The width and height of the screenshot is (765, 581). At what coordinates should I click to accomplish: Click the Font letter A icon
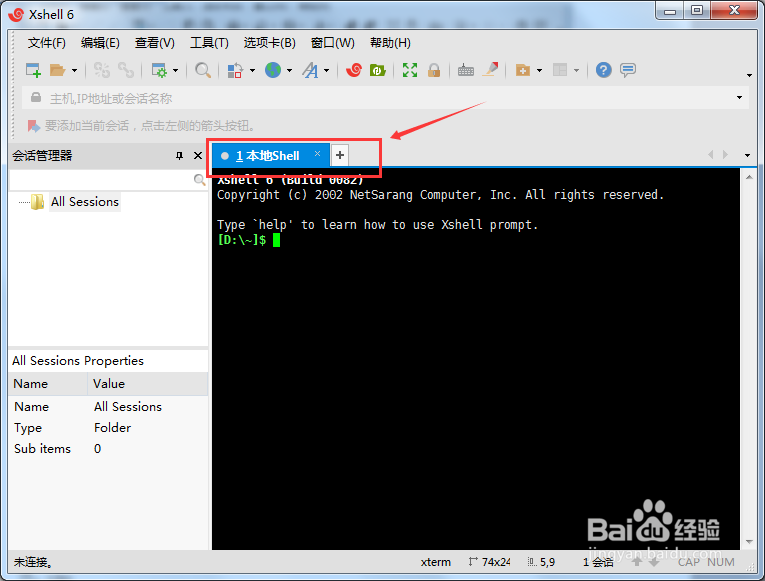pos(310,70)
